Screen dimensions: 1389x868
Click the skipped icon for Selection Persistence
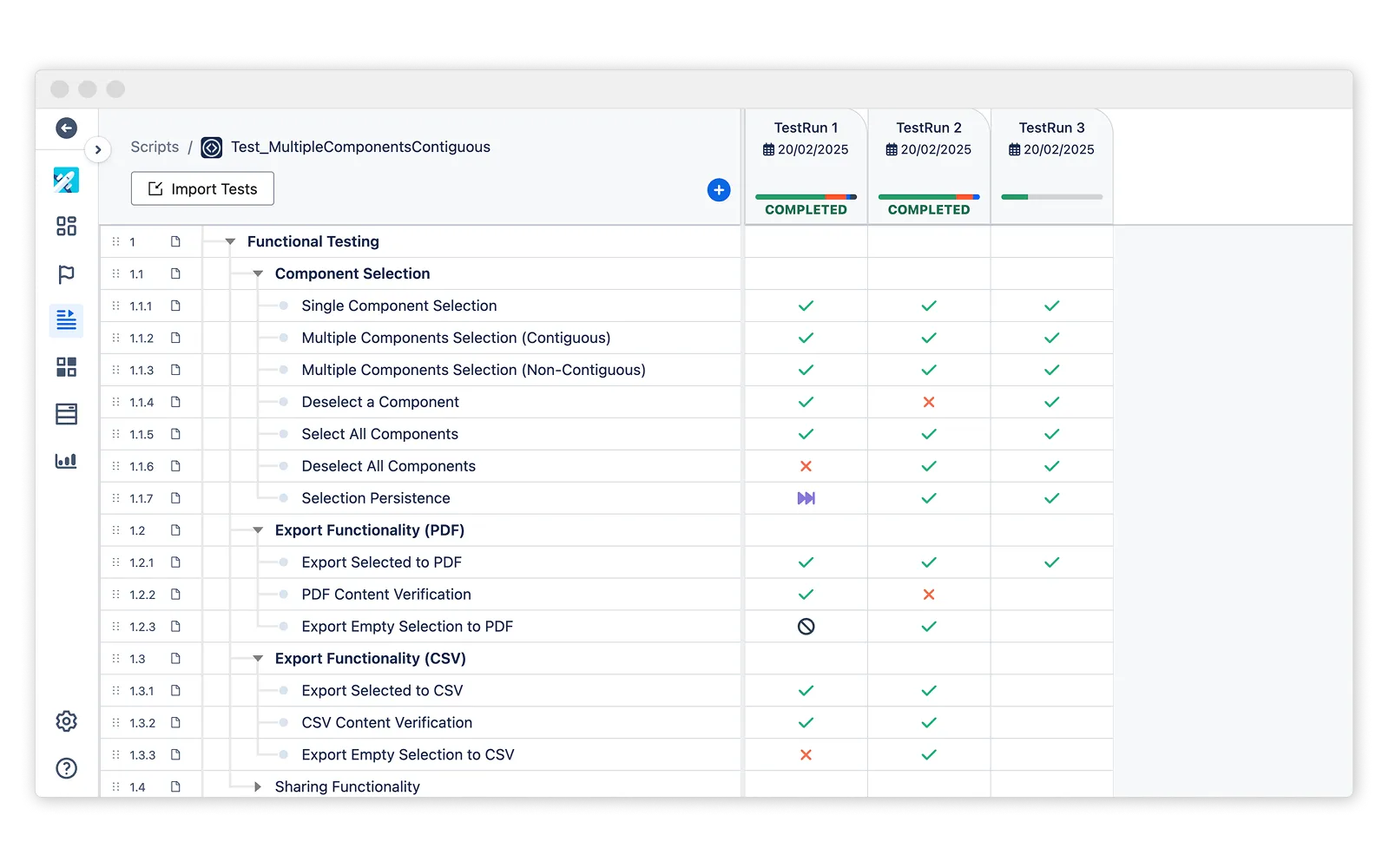click(x=806, y=498)
